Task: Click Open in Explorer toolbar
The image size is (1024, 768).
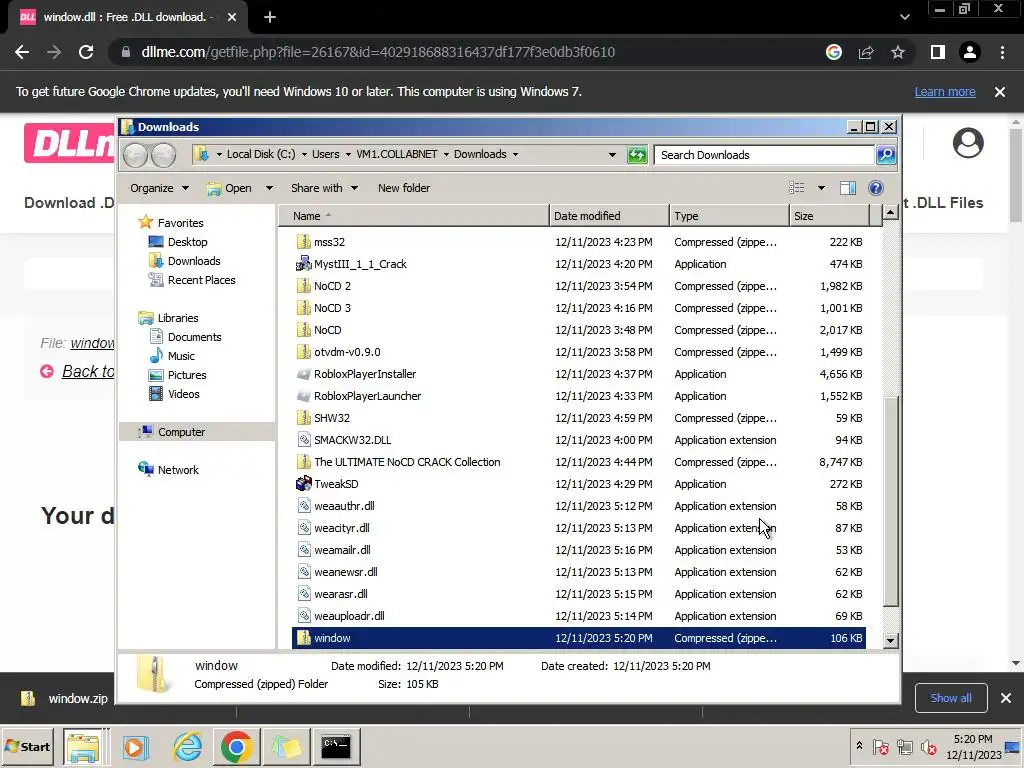Action: (x=229, y=188)
